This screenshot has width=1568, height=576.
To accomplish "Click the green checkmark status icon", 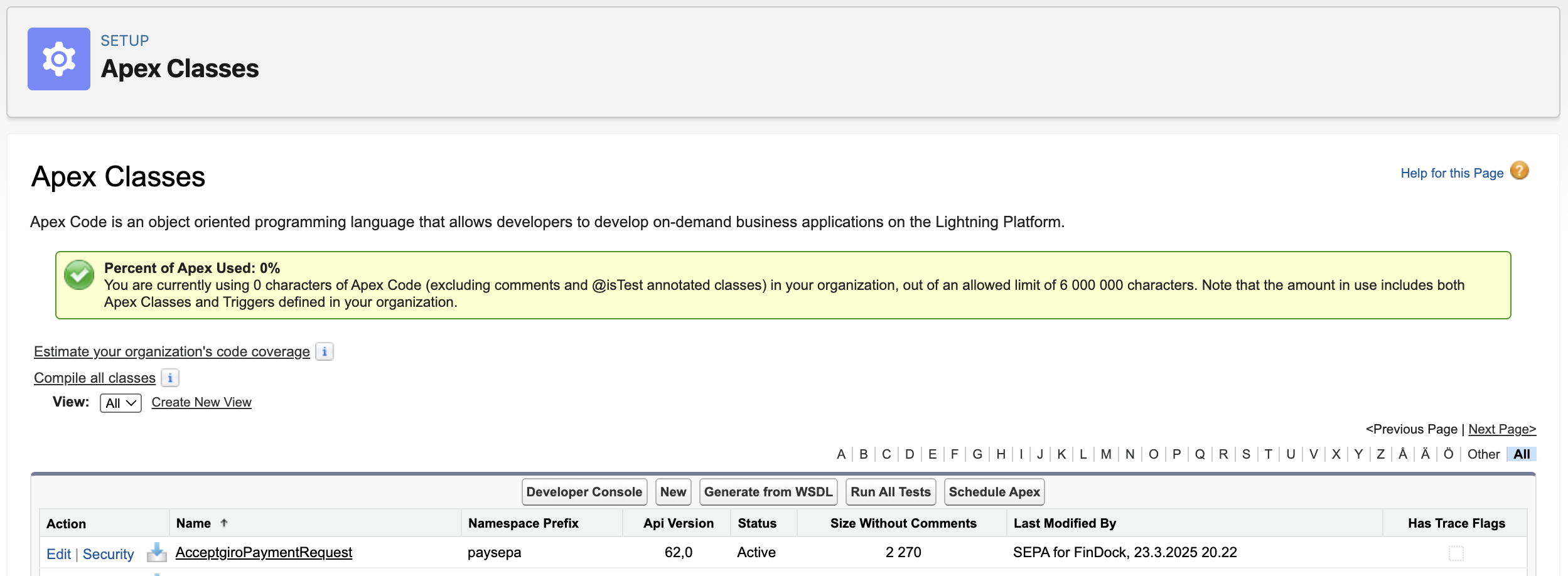I will click(x=79, y=275).
